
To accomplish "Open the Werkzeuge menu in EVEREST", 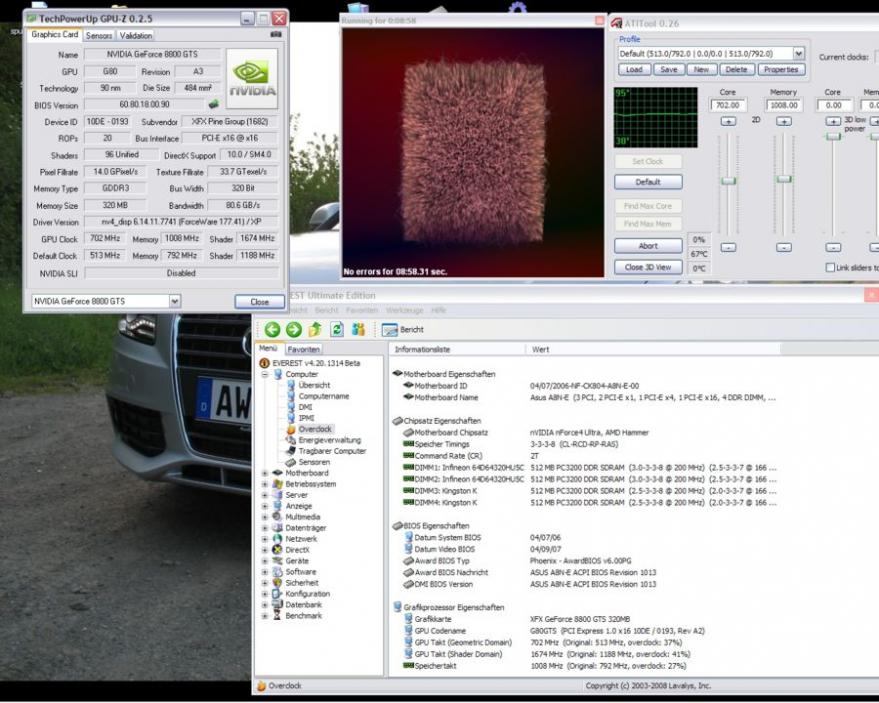I will tap(405, 310).
